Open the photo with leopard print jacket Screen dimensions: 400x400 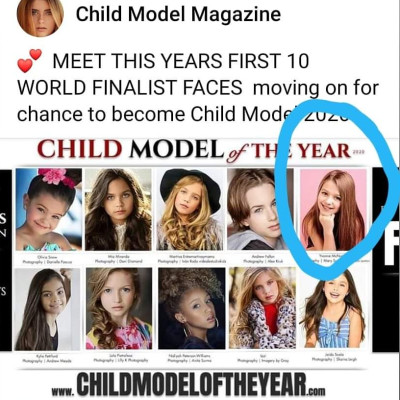pyautogui.click(x=263, y=309)
